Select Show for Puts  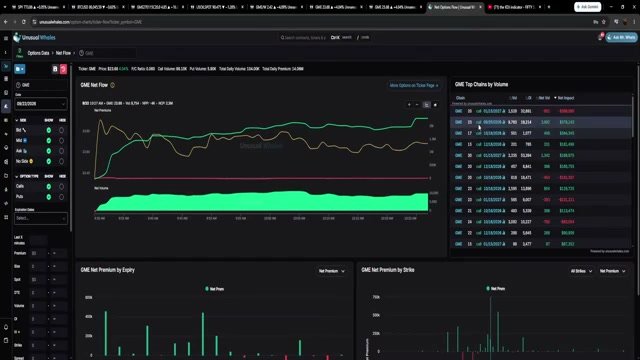(x=49, y=197)
